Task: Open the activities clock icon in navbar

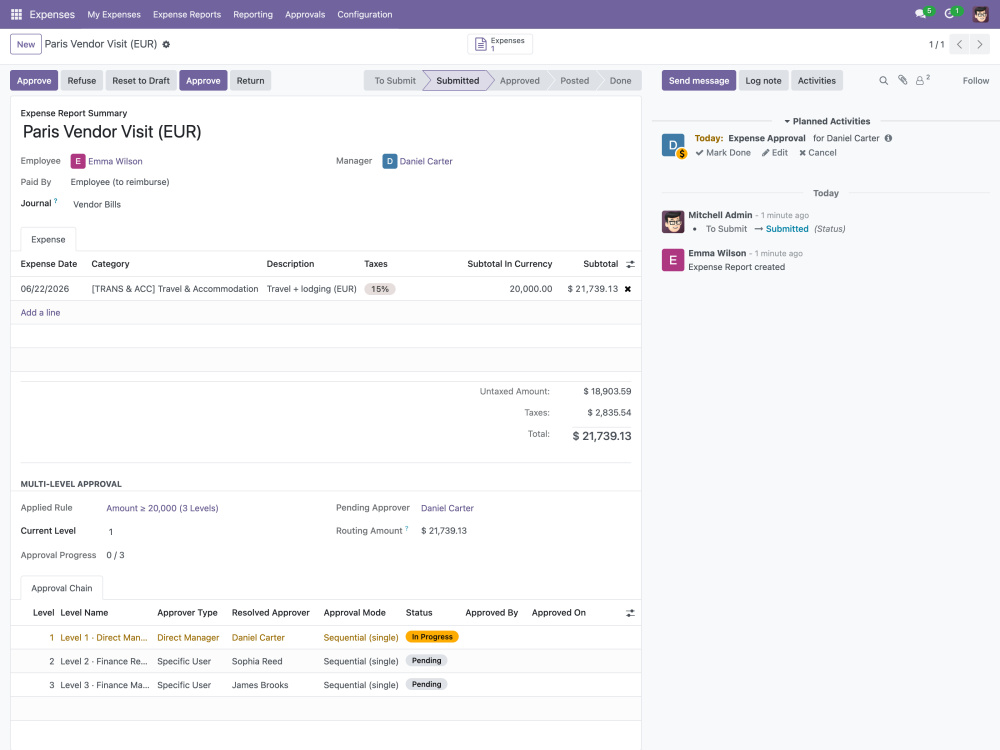Action: coord(949,14)
